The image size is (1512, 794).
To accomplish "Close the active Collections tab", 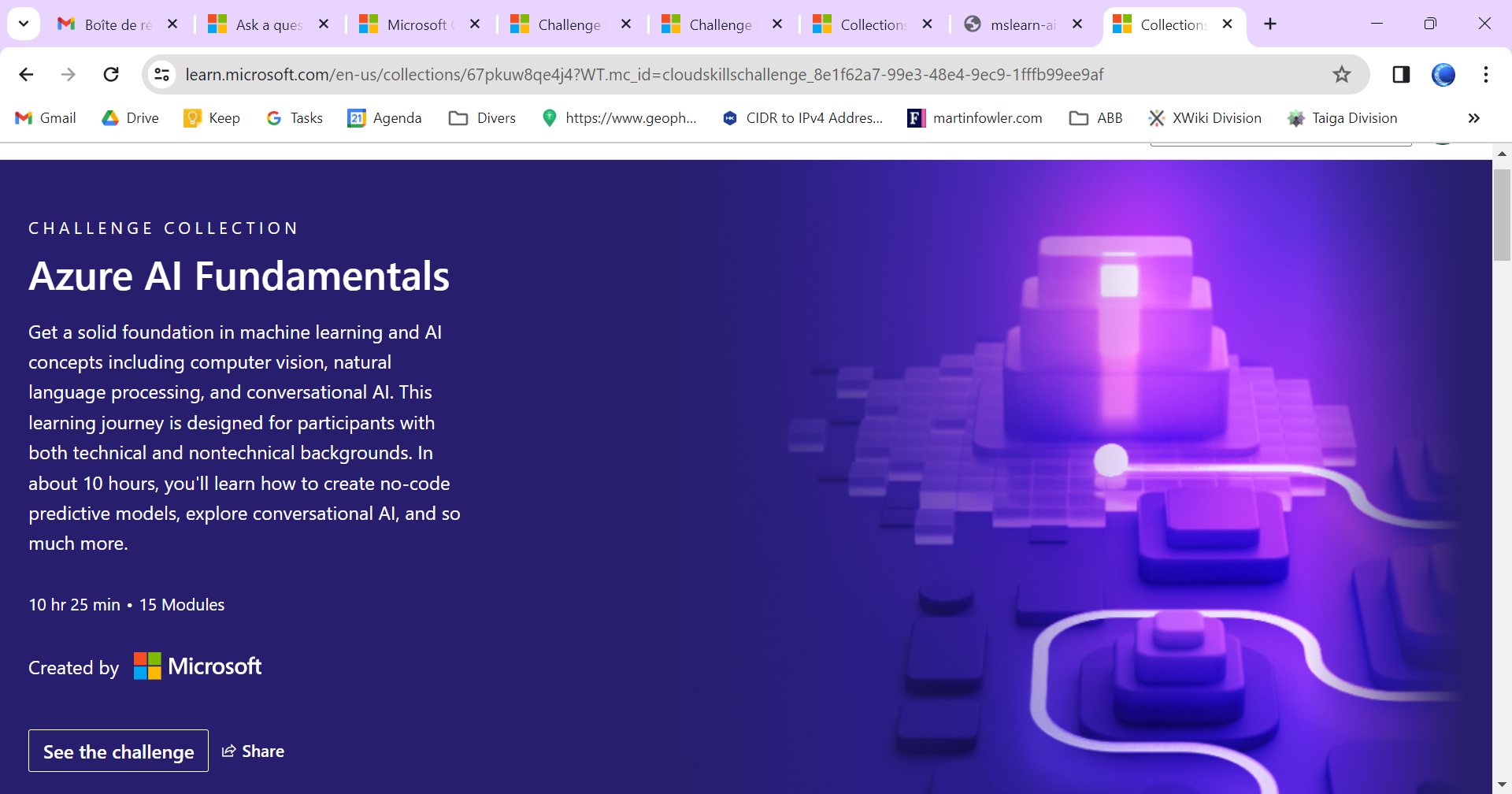I will click(1227, 24).
